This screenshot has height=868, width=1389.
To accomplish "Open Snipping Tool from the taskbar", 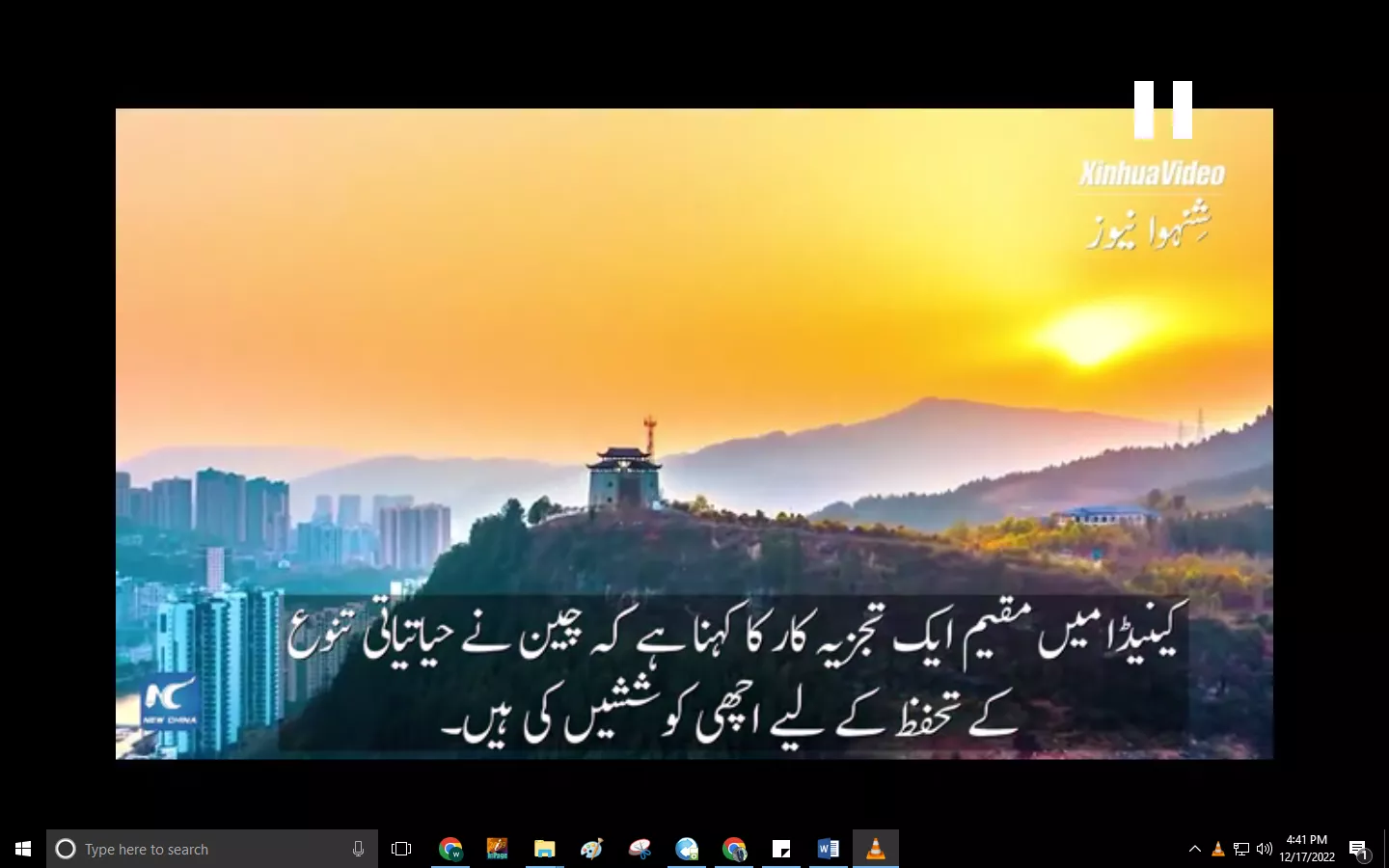I will 640,849.
